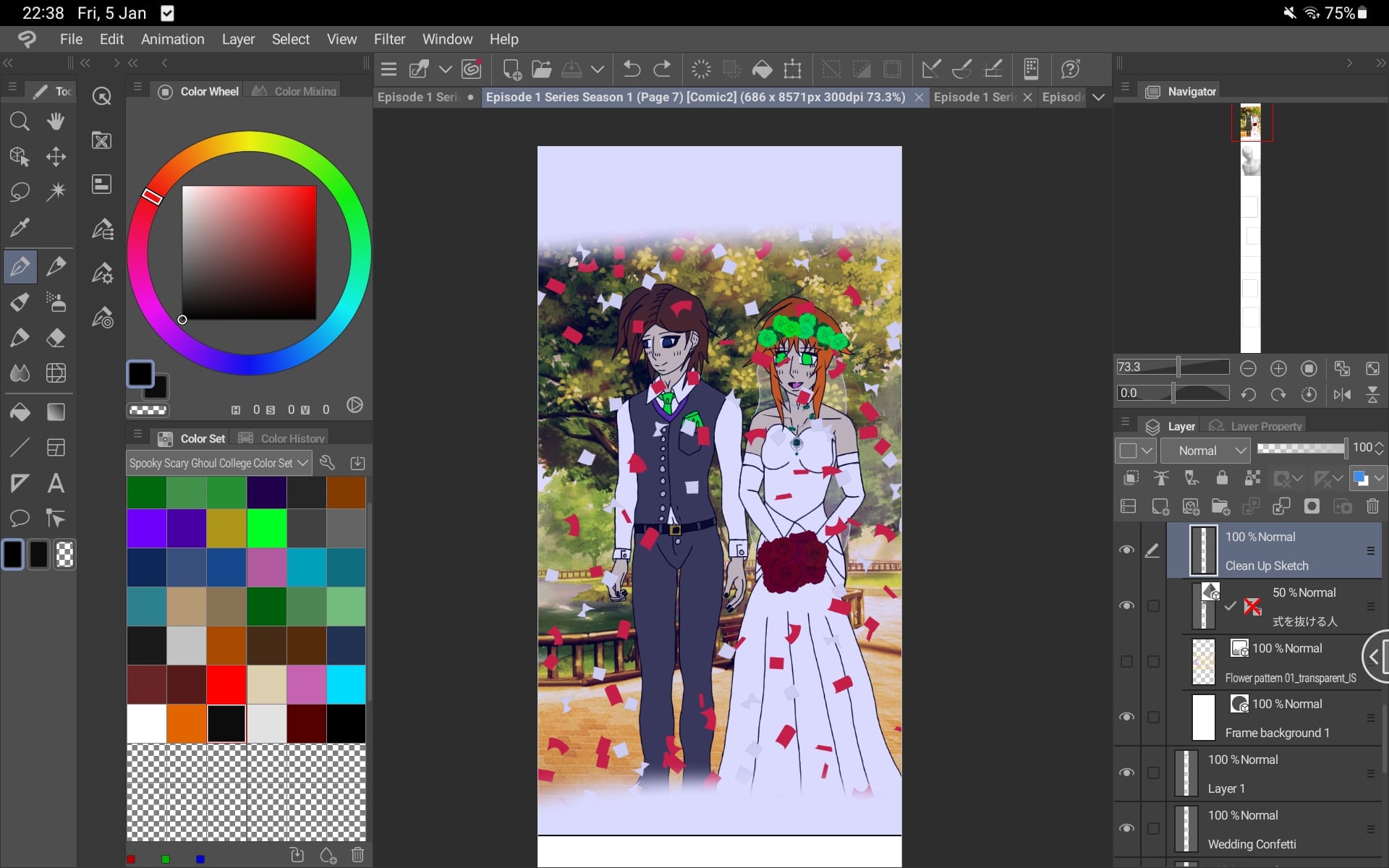Hide the Wedding Confetti layer

click(1126, 829)
